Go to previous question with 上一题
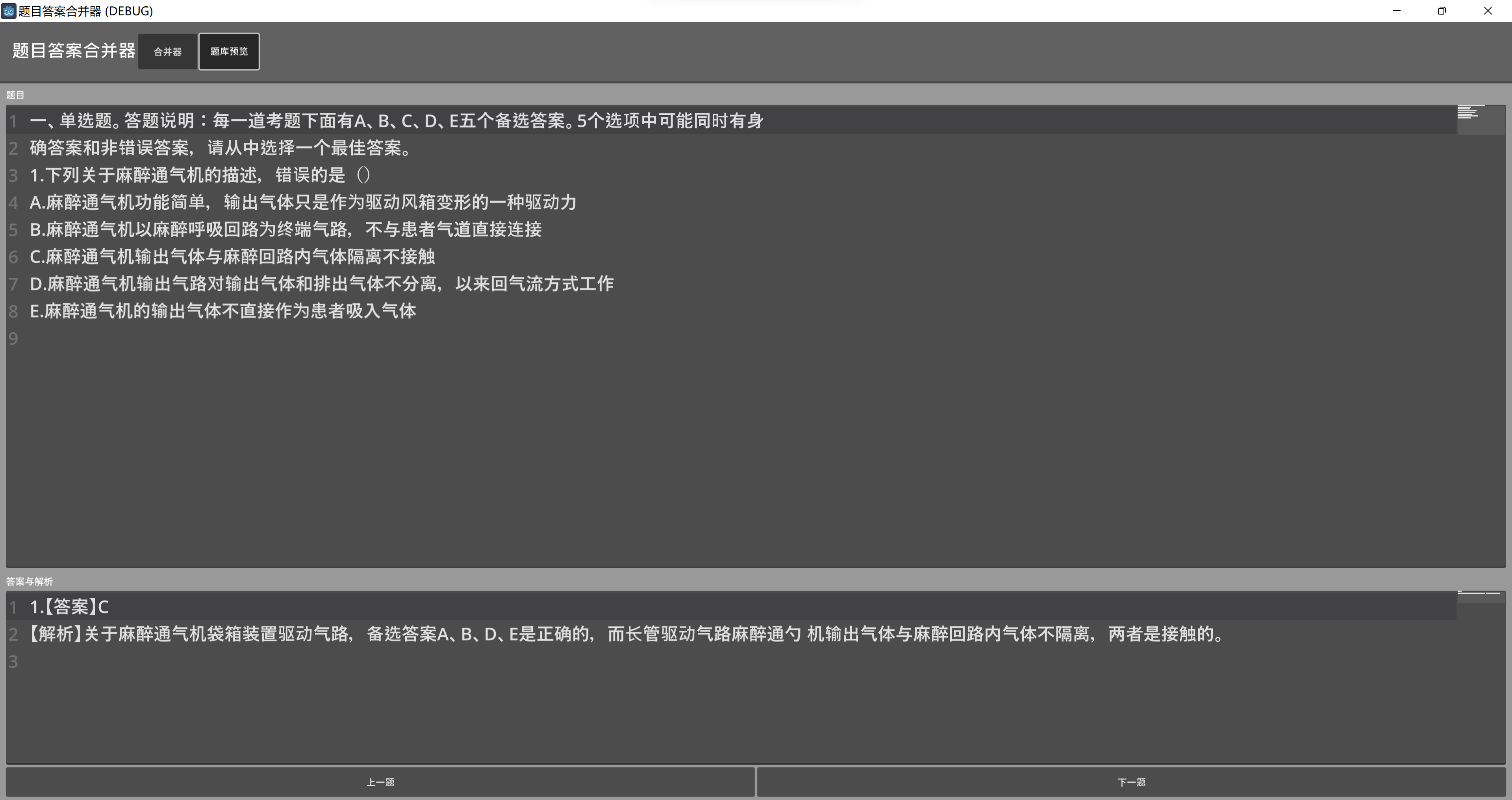The width and height of the screenshot is (1512, 800). pyautogui.click(x=380, y=782)
